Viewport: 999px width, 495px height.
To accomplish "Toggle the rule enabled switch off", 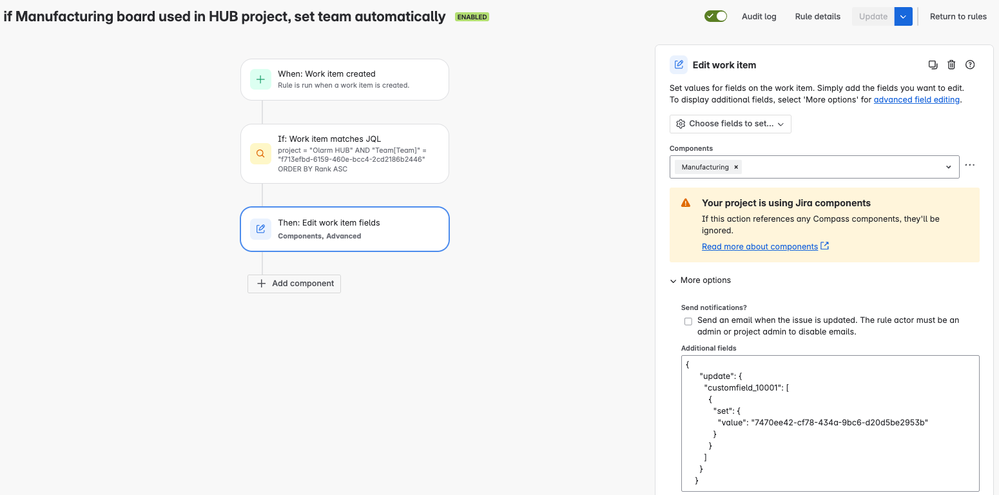I will [715, 17].
